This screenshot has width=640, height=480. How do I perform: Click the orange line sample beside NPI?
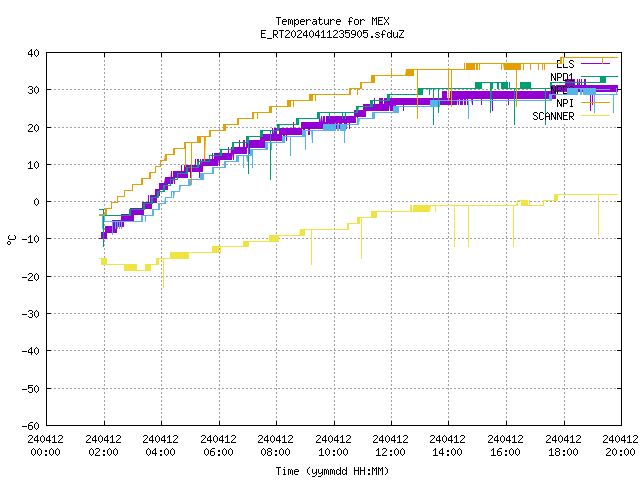click(x=596, y=103)
